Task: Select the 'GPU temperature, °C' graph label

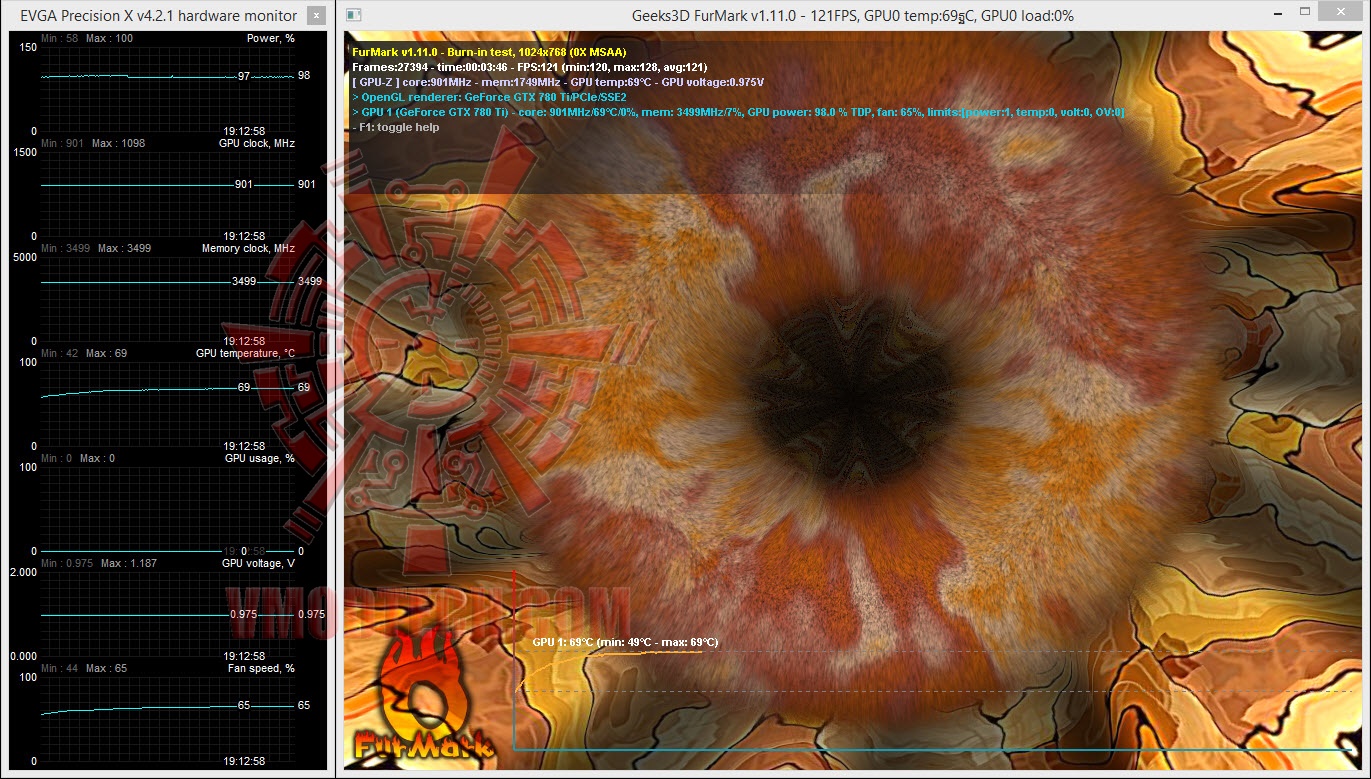Action: tap(245, 353)
